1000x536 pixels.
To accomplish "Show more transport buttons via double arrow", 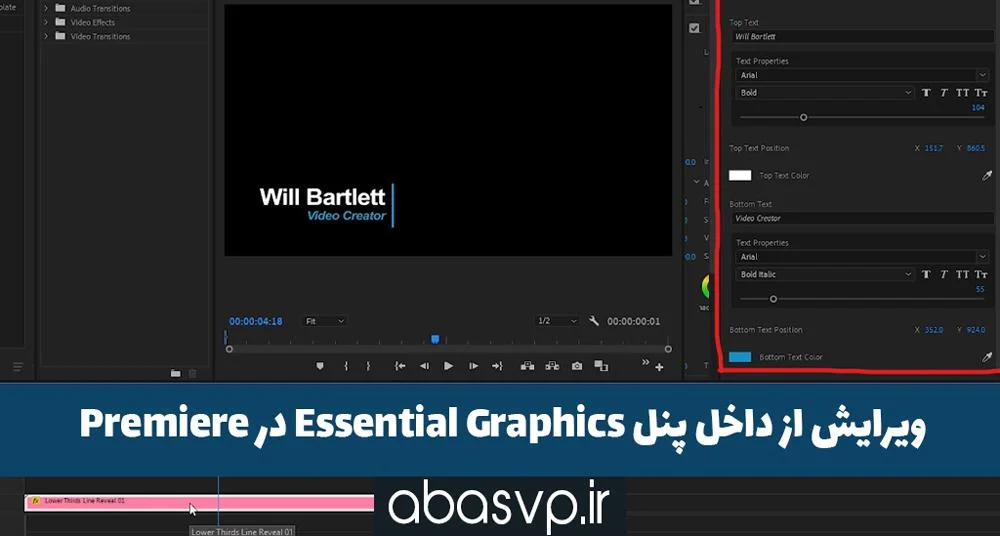I will click(x=645, y=362).
